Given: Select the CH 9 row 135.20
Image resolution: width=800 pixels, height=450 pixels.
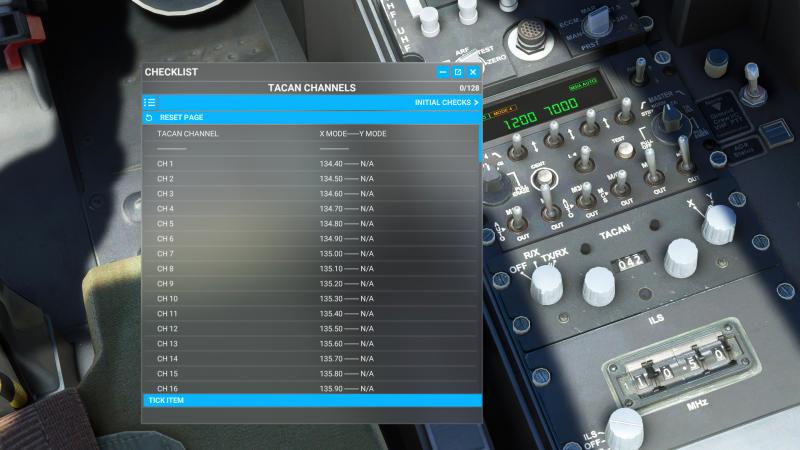Looking at the screenshot, I should pyautogui.click(x=310, y=284).
